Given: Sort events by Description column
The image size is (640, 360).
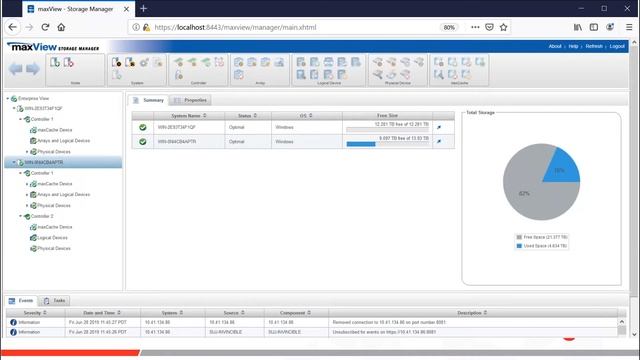Looking at the screenshot, I should point(472,313).
